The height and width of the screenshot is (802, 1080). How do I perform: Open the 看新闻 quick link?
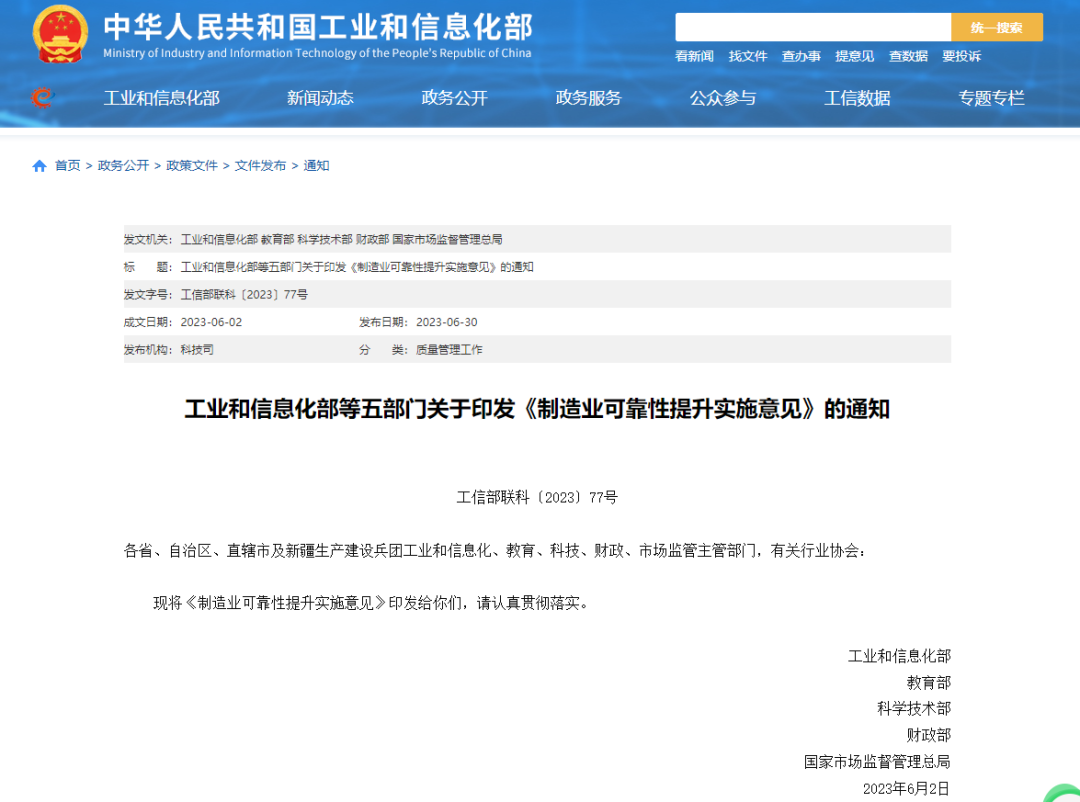tap(693, 56)
